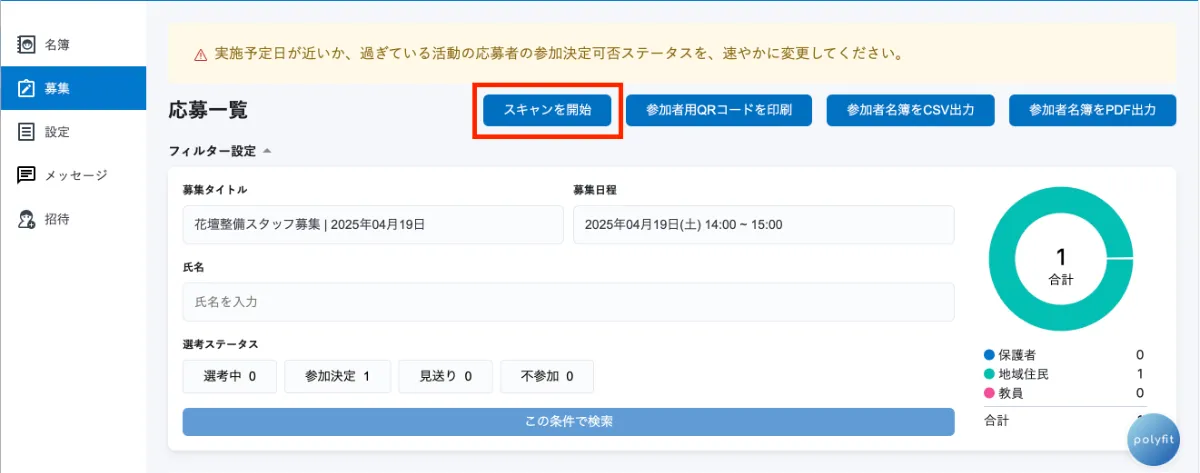Export 参加者名簿 as CSV
Viewport: 1200px width, 473px height.
tap(910, 110)
